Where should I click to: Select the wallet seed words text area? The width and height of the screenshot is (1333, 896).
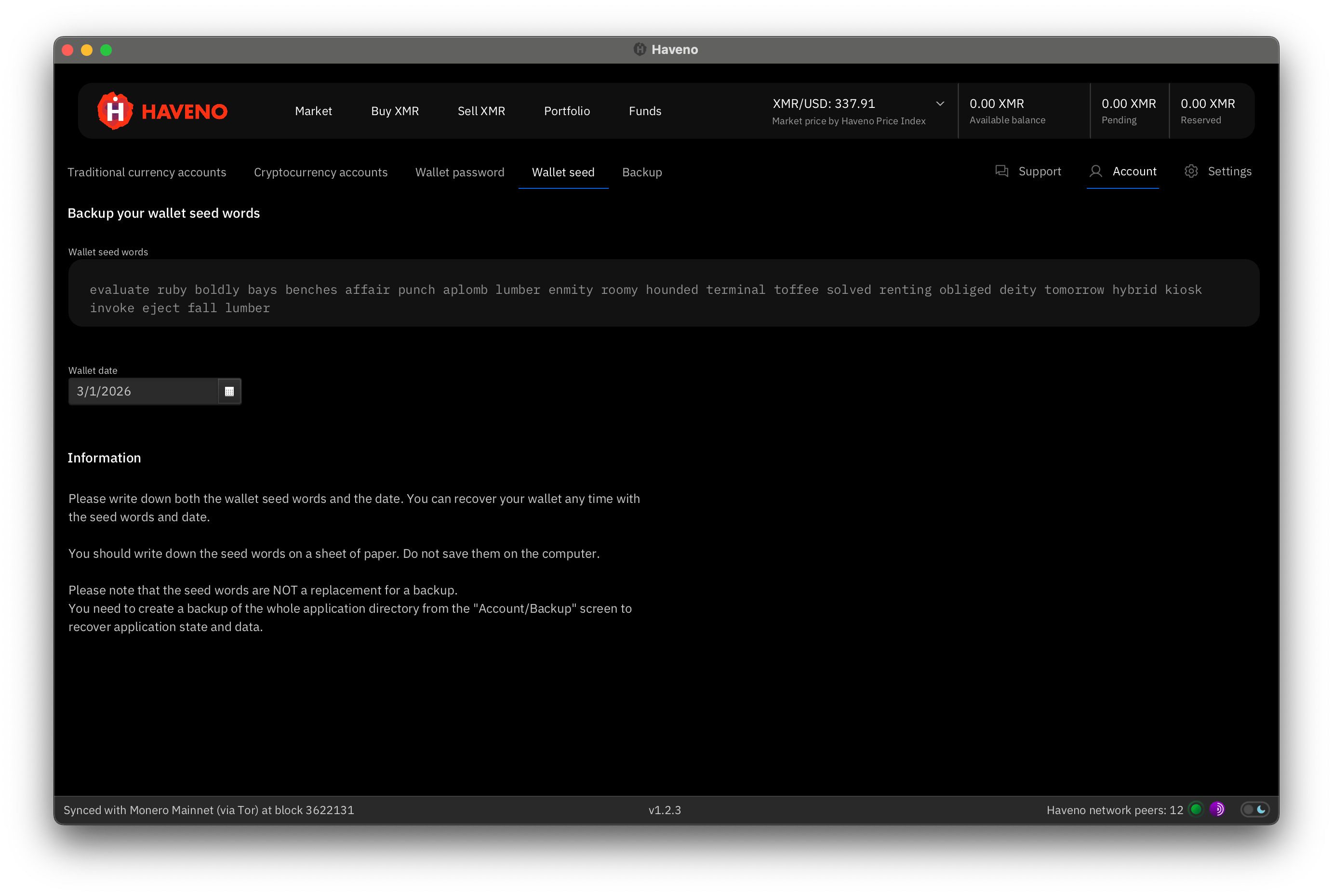point(663,292)
